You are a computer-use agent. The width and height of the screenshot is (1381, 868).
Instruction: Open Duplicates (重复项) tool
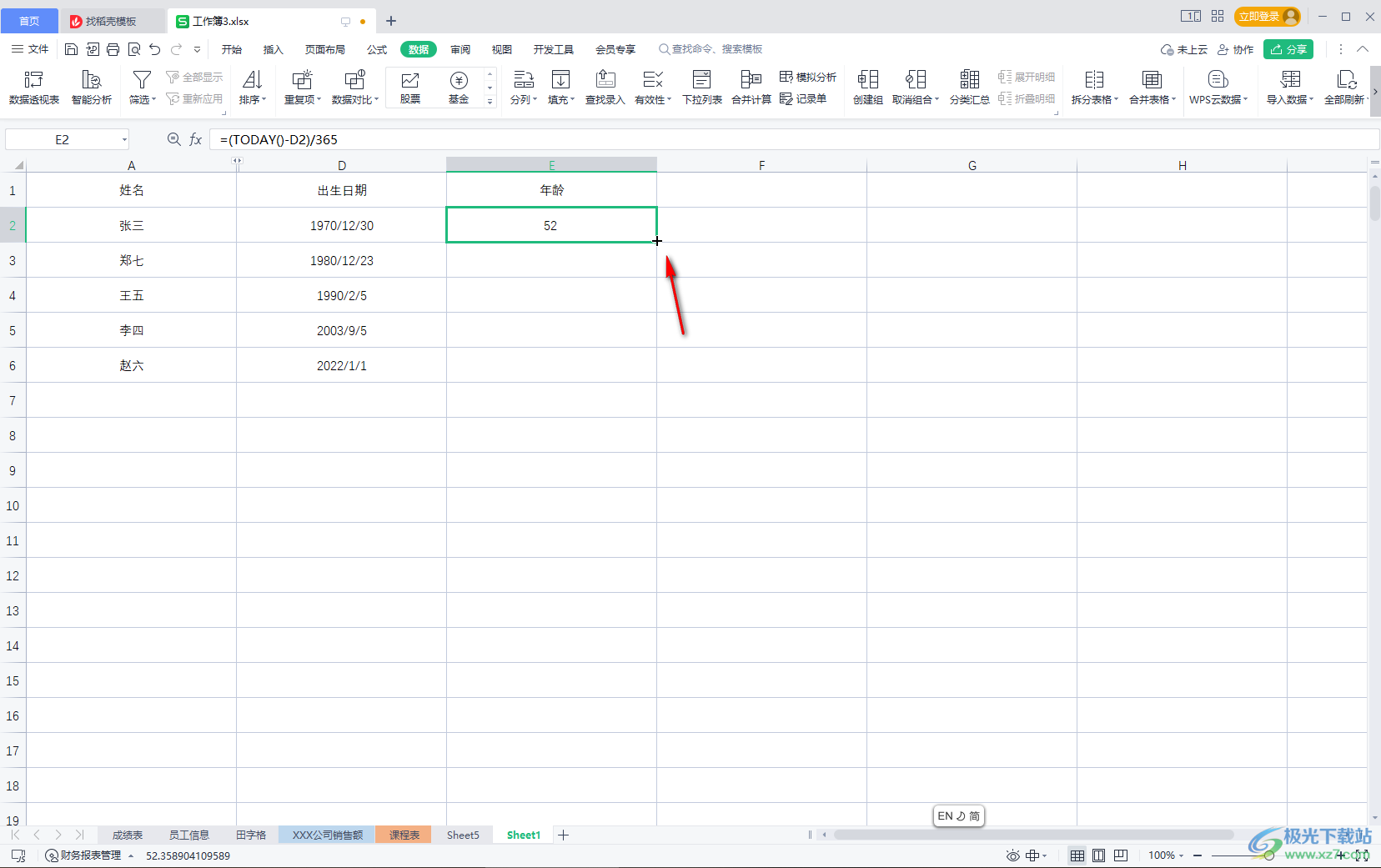point(302,88)
